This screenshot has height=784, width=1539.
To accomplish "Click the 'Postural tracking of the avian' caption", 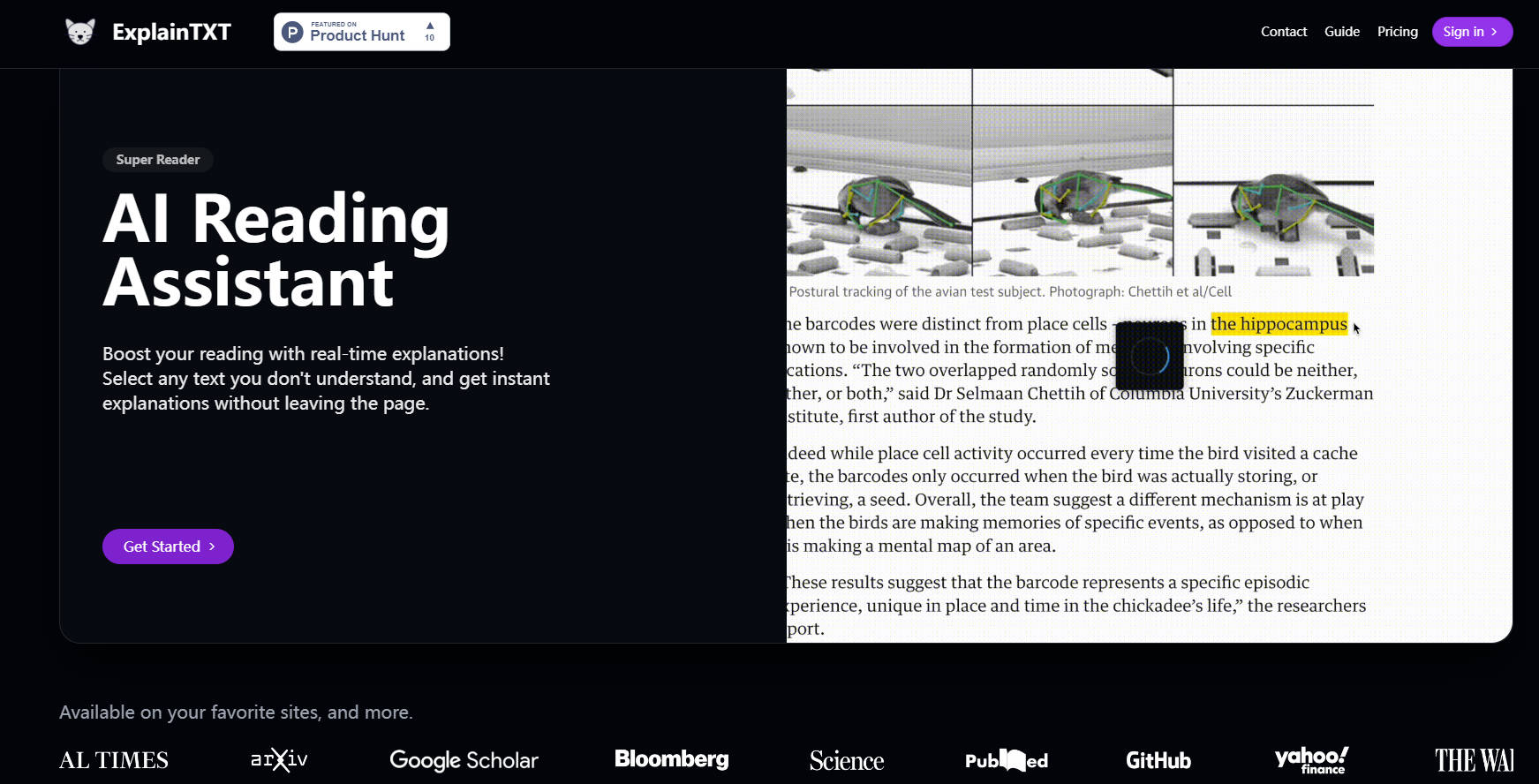I will pos(1010,292).
